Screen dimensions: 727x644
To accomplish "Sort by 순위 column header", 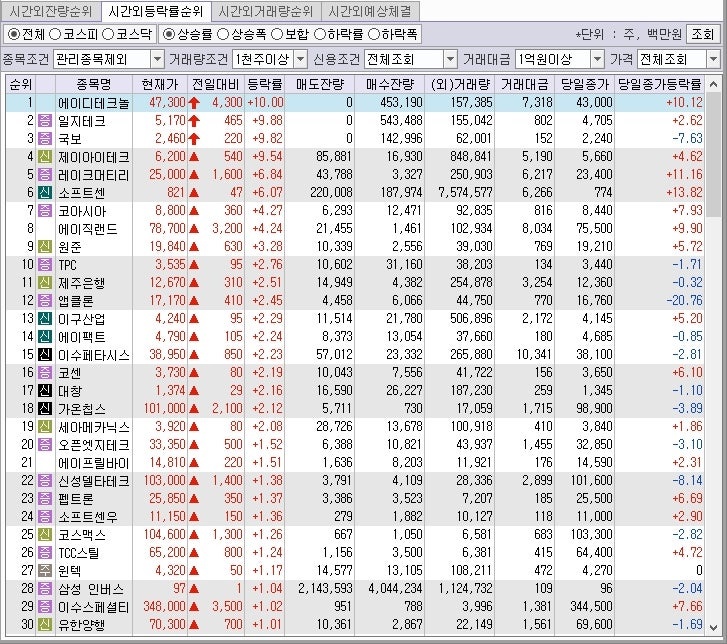I will [21, 84].
